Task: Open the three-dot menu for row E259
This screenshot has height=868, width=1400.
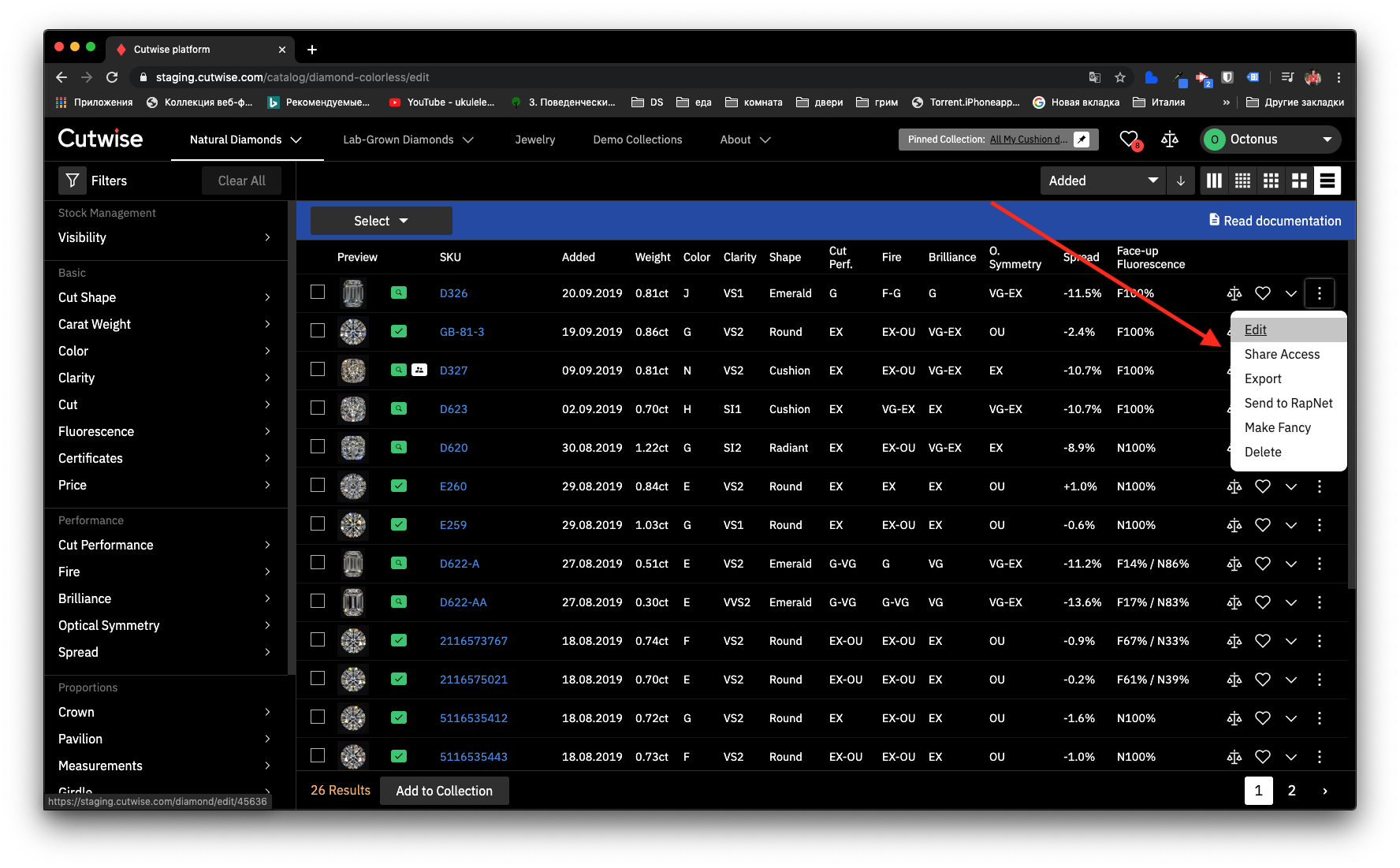Action: point(1320,525)
